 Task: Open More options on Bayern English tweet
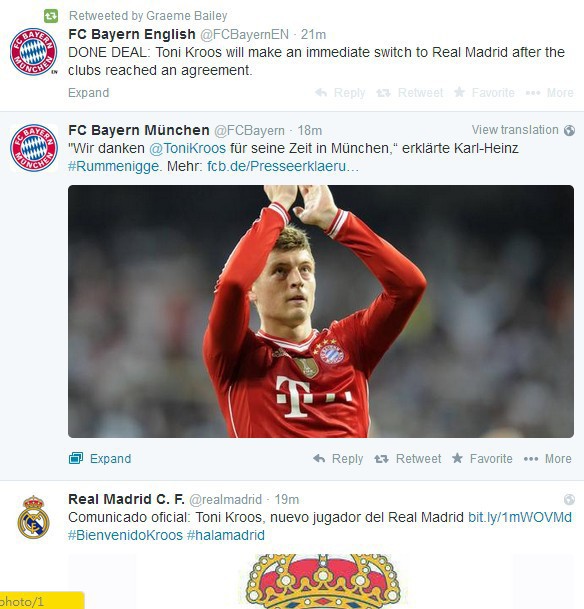click(x=549, y=92)
